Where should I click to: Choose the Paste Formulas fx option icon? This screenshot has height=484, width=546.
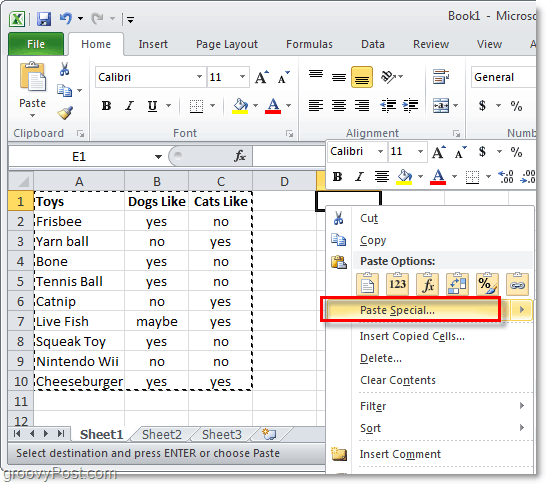click(x=427, y=284)
